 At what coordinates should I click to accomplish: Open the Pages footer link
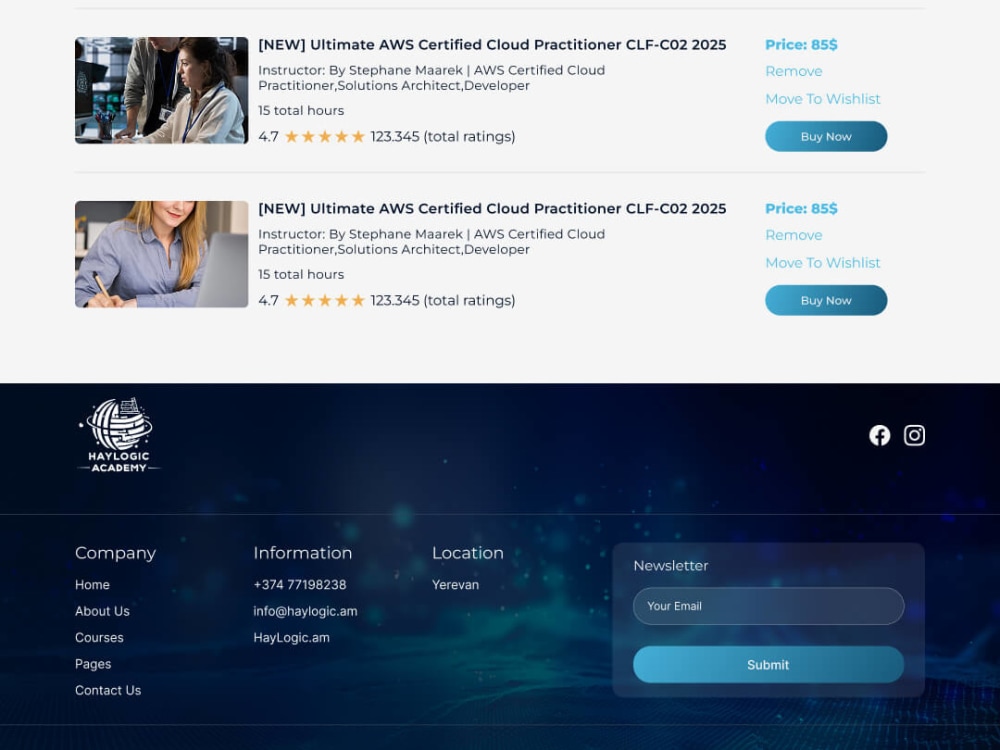(93, 664)
